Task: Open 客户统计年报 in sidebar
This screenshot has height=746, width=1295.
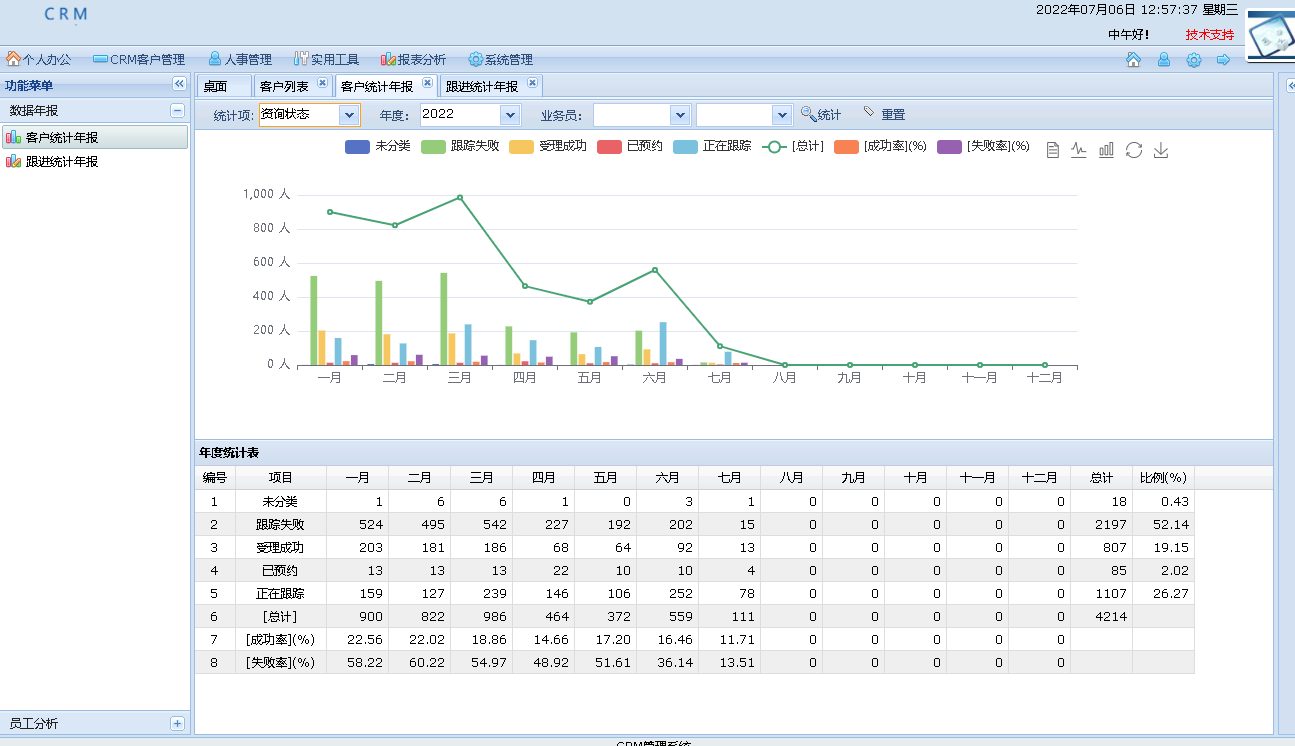Action: (95, 137)
